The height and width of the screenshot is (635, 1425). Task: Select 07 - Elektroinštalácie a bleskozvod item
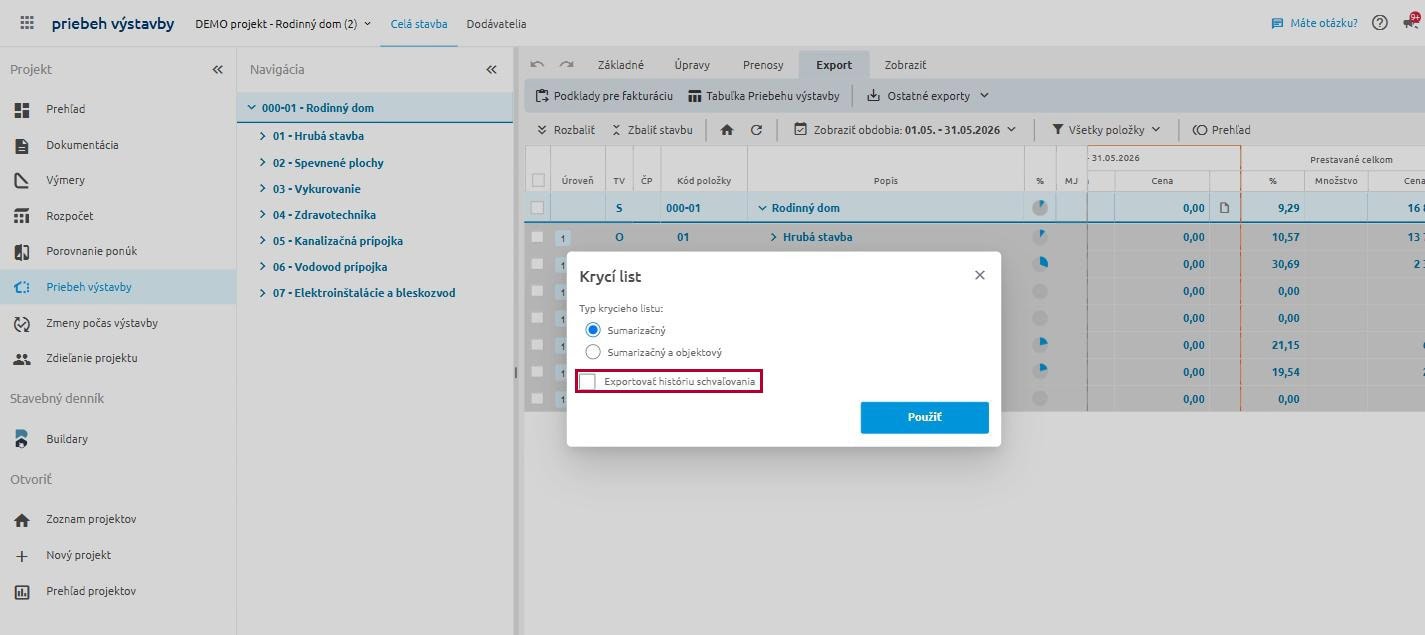coord(364,293)
